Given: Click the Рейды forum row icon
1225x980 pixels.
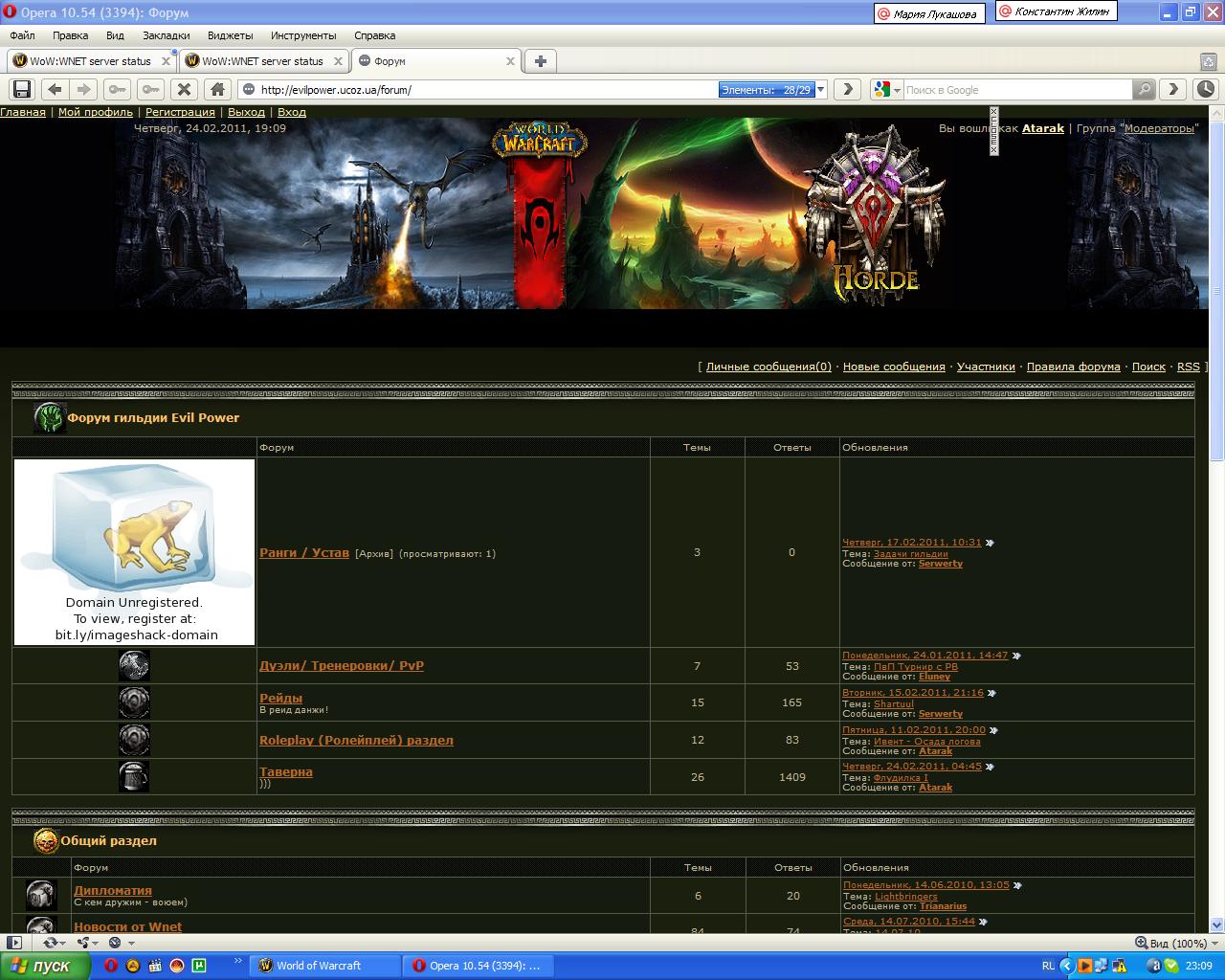Looking at the screenshot, I should click(134, 702).
